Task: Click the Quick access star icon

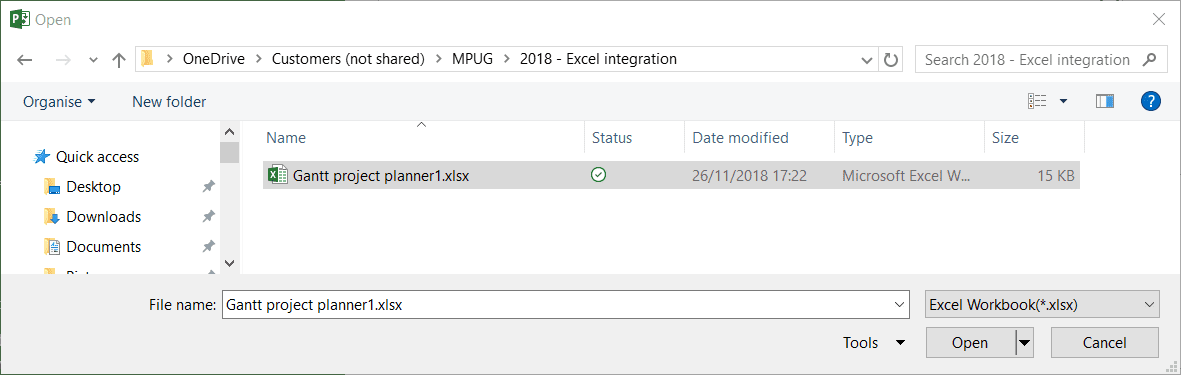Action: click(x=41, y=157)
